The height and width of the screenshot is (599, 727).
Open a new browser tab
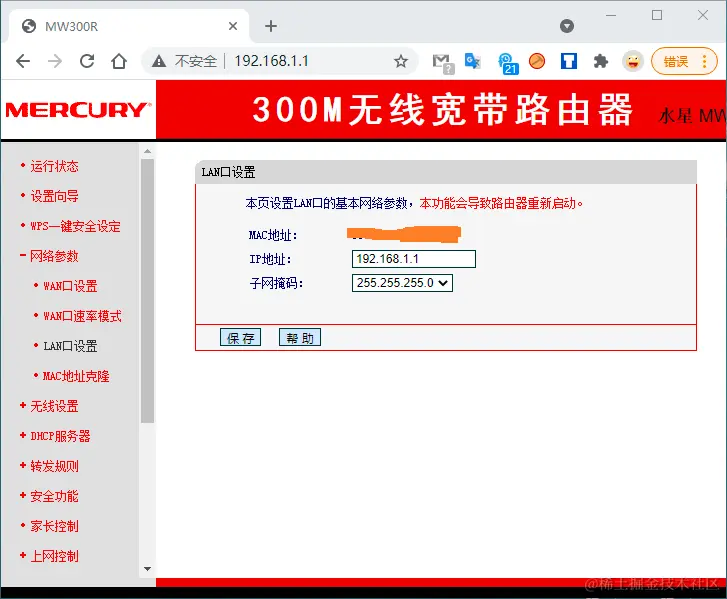point(271,26)
